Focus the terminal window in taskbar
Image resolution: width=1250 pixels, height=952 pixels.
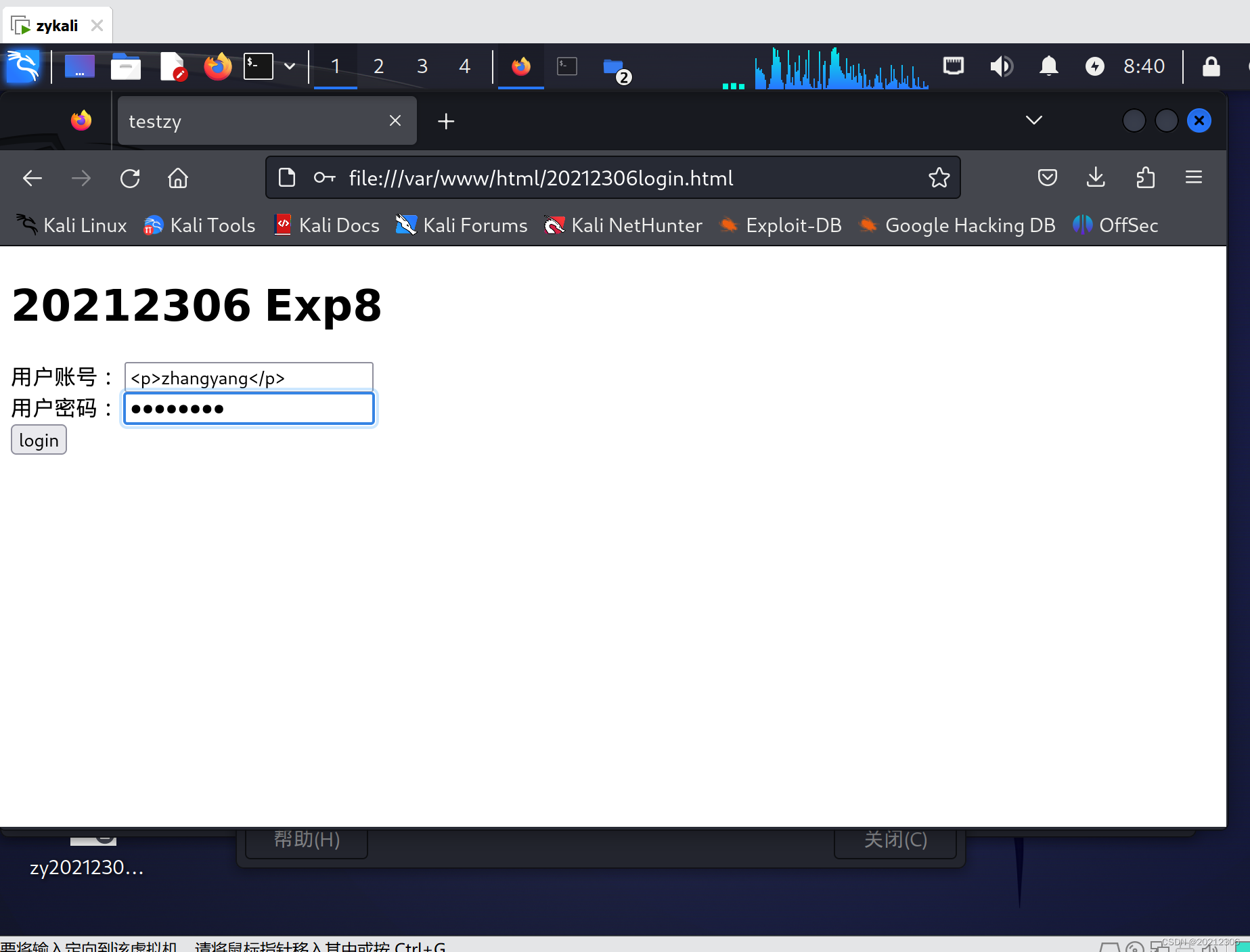(x=567, y=66)
